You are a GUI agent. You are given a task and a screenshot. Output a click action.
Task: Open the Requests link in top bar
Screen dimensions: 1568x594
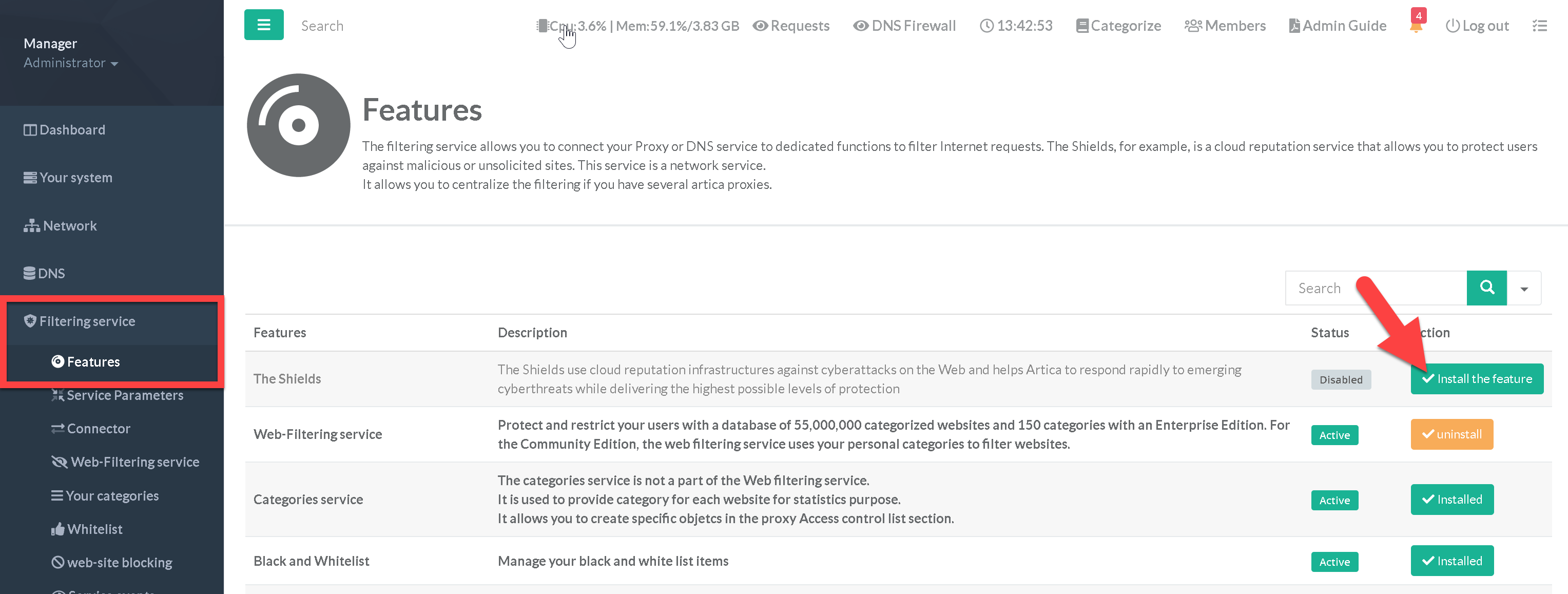(791, 26)
